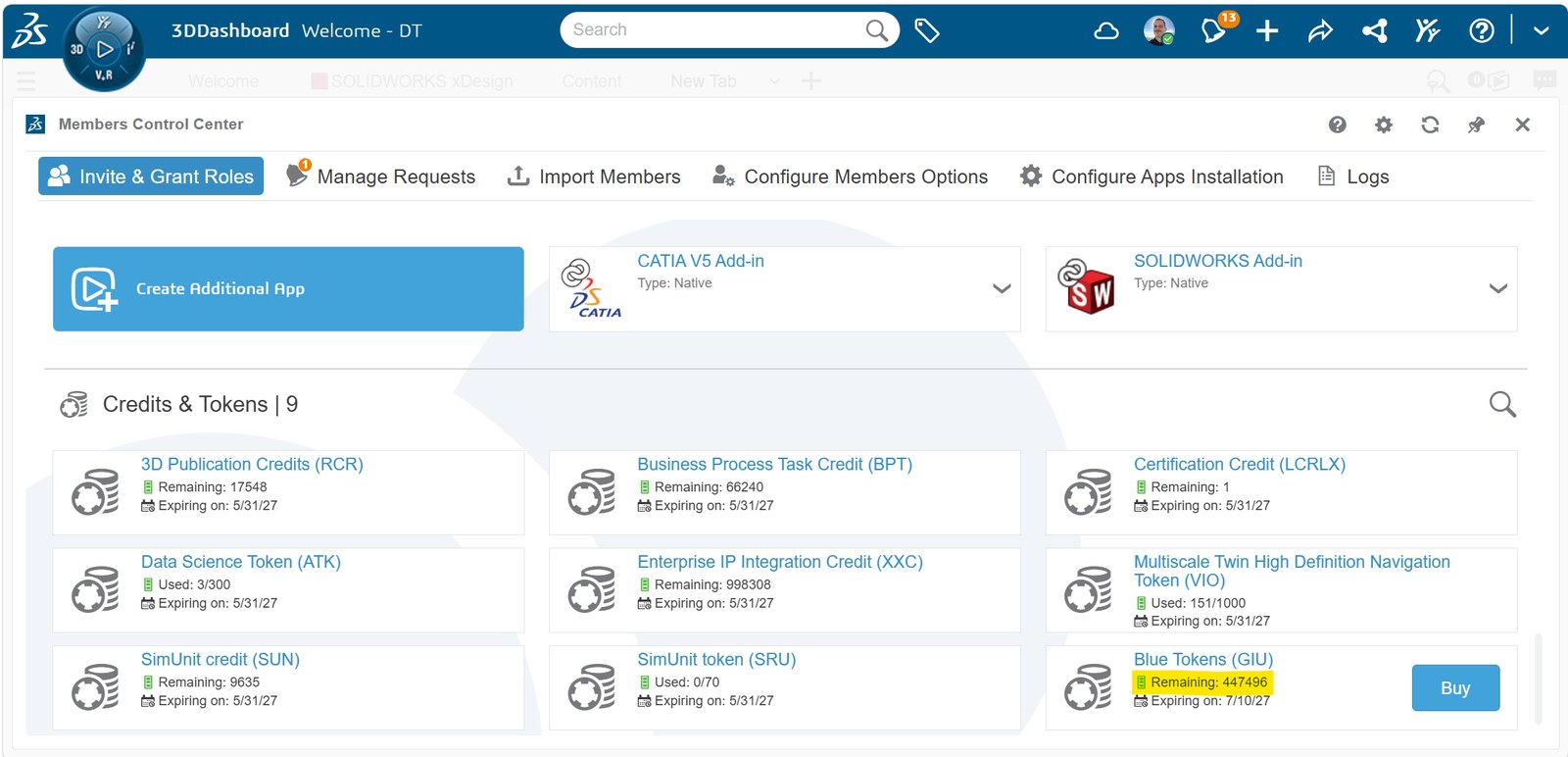Click the CATIA logo icon
This screenshot has height=757, width=1568.
pyautogui.click(x=592, y=289)
